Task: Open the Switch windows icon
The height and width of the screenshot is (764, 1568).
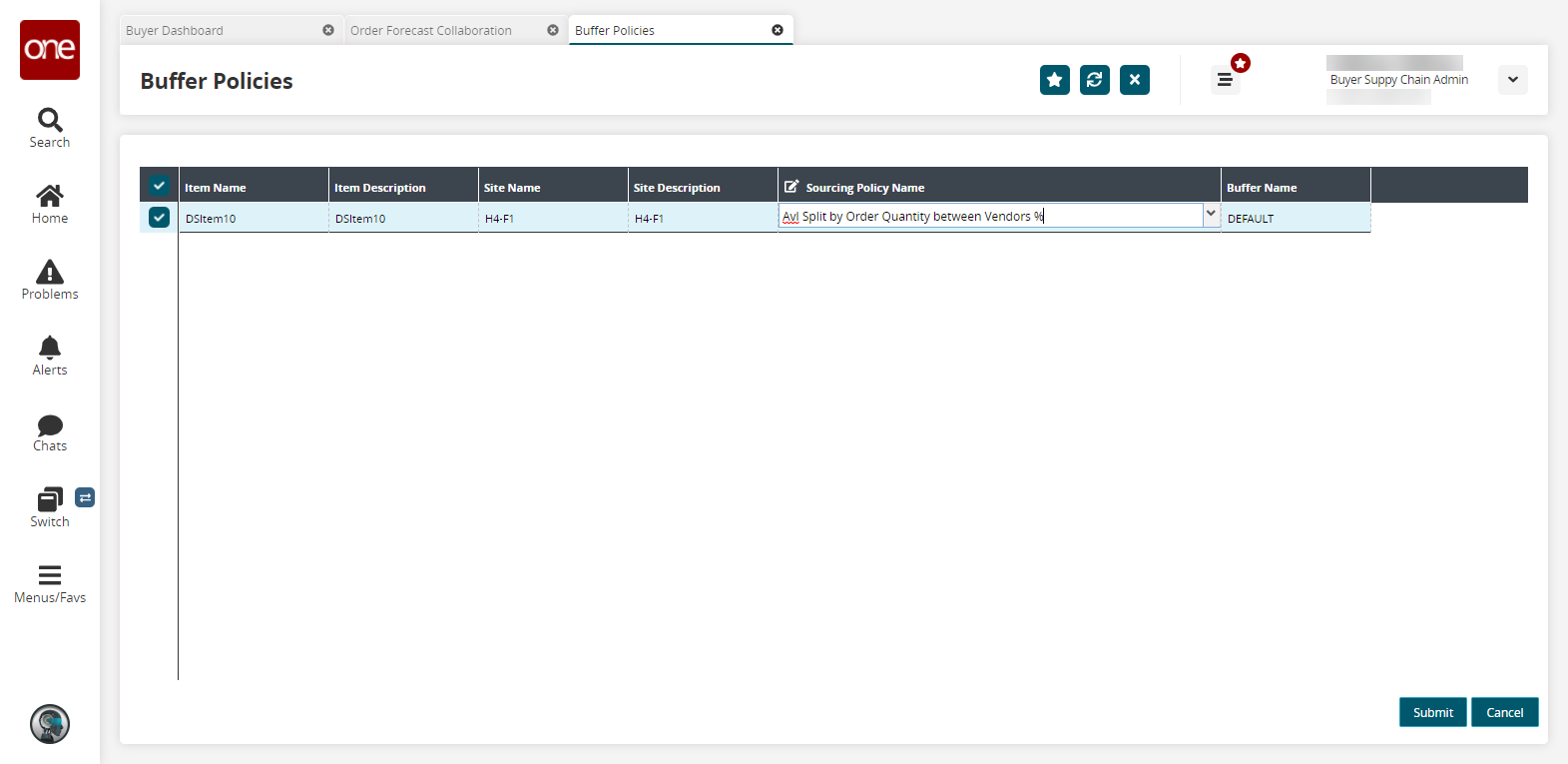Action: (50, 508)
